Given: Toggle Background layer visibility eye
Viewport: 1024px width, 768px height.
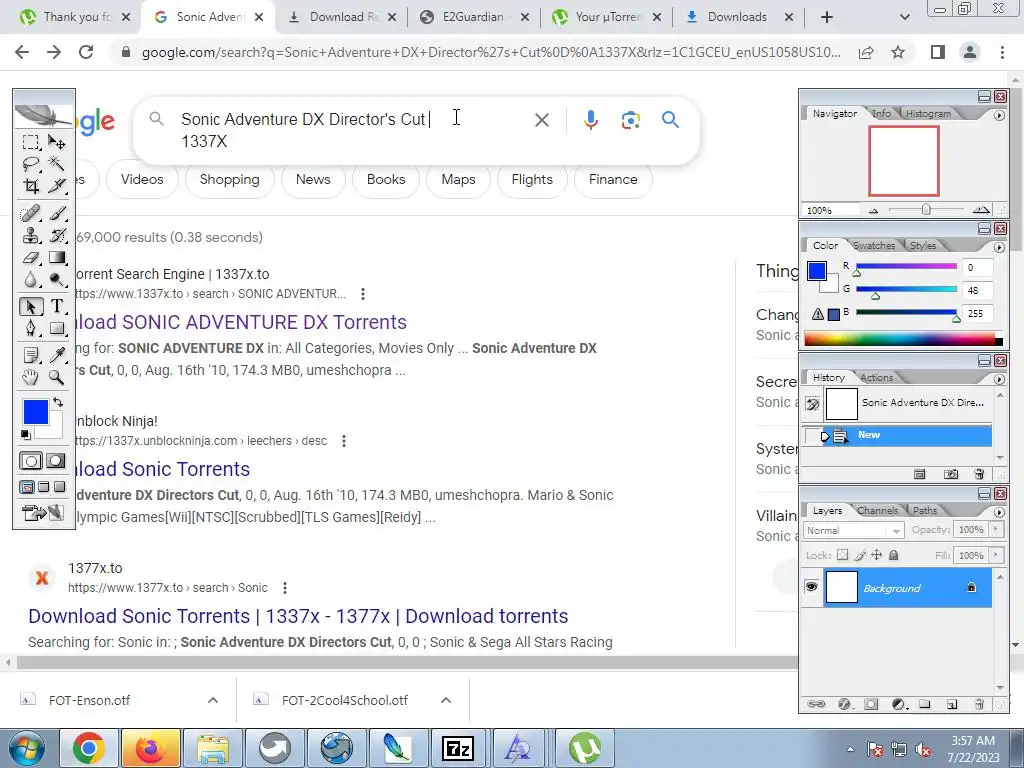Looking at the screenshot, I should pos(811,586).
